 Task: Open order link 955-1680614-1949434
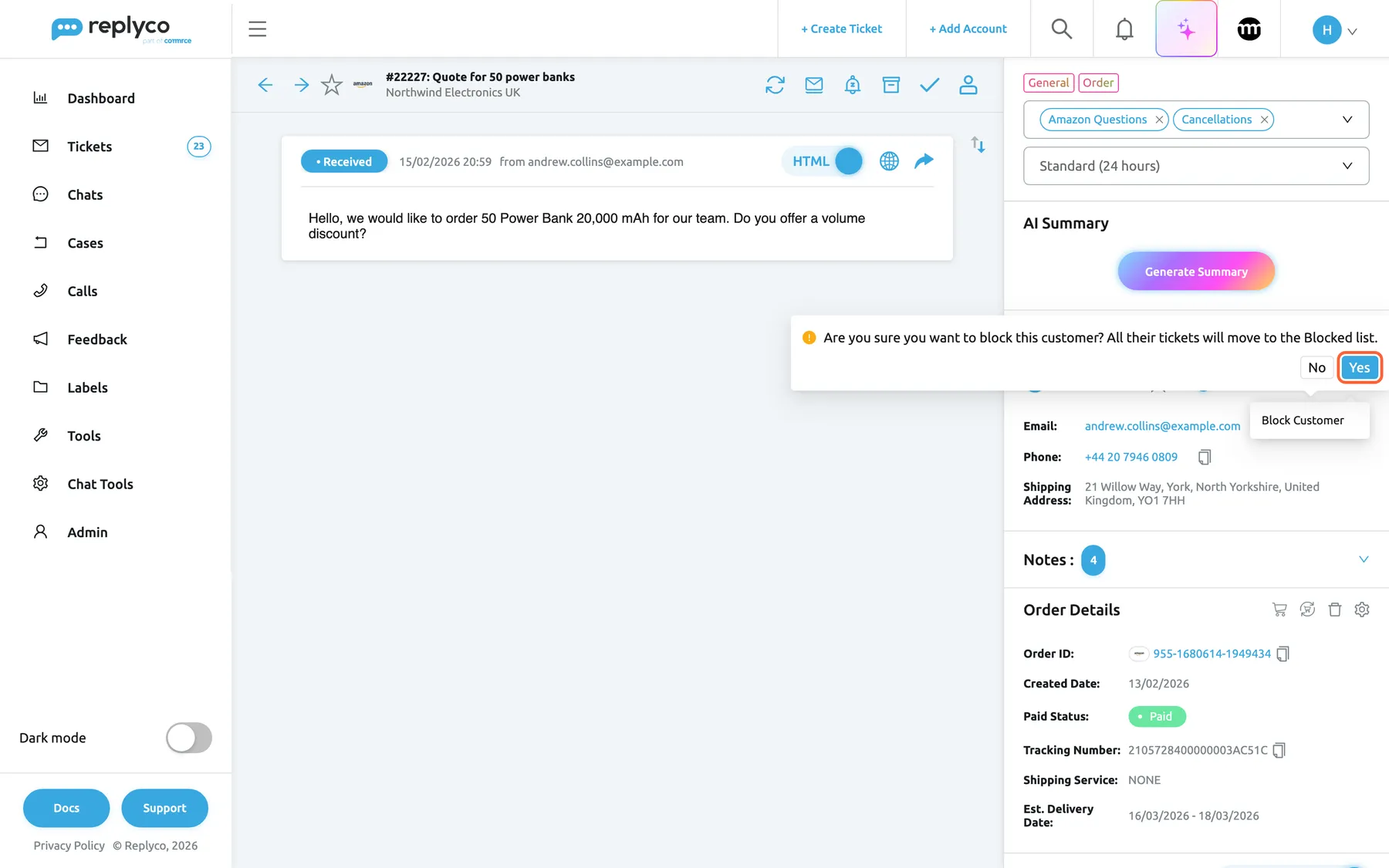click(1212, 654)
